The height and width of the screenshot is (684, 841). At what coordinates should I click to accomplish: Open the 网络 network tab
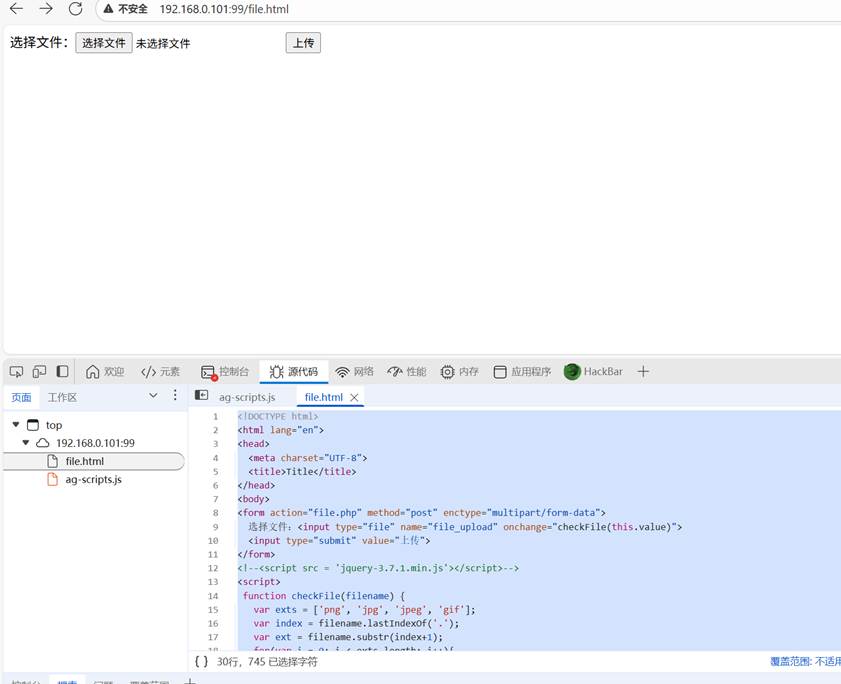tap(354, 371)
